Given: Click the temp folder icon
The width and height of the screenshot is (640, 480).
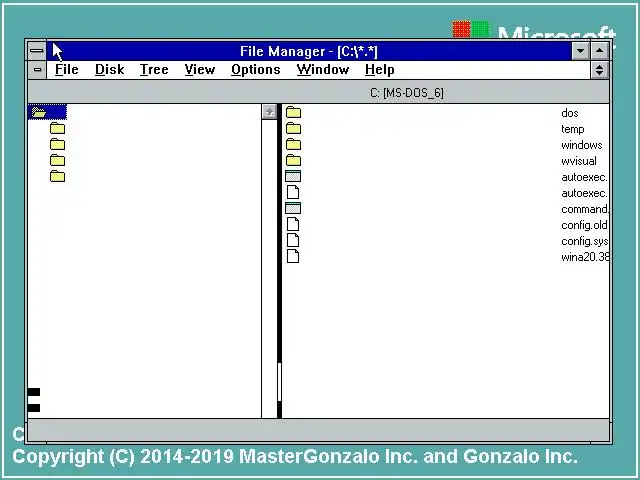Looking at the screenshot, I should (293, 129).
